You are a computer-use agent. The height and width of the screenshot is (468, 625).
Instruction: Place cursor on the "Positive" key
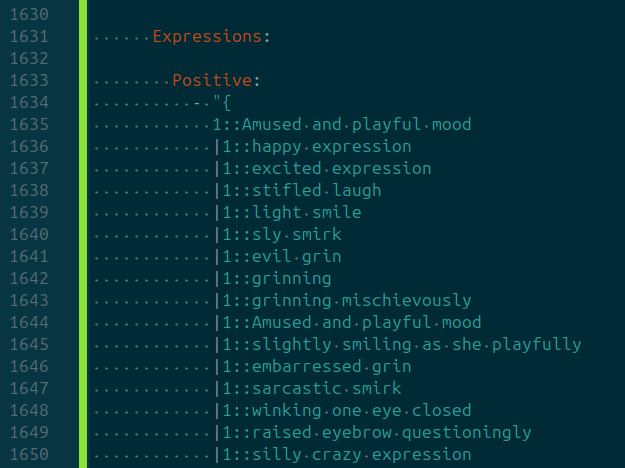pyautogui.click(x=211, y=81)
